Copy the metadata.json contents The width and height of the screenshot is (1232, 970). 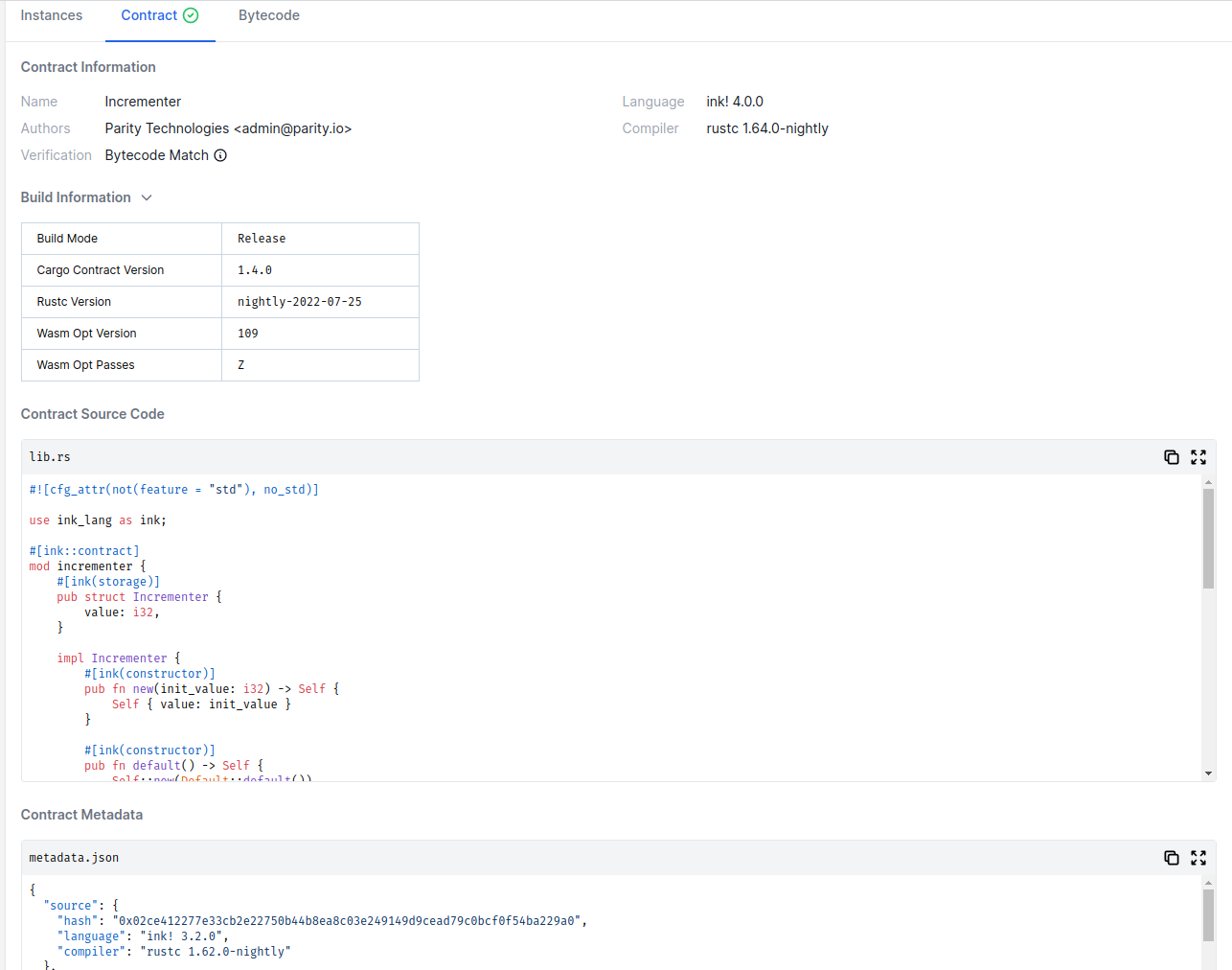coord(1171,858)
